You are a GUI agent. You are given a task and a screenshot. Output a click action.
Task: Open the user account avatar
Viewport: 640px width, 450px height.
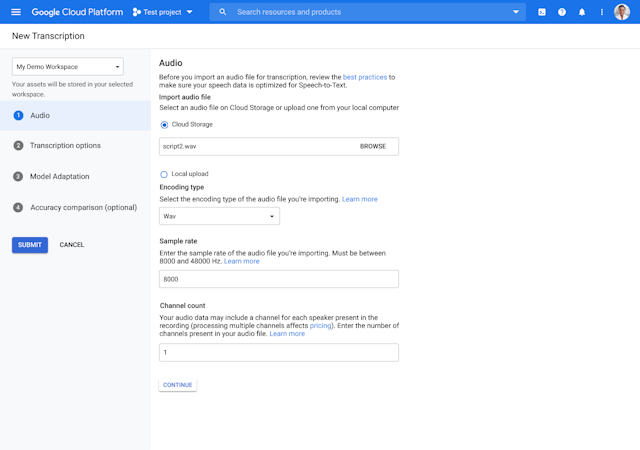622,12
